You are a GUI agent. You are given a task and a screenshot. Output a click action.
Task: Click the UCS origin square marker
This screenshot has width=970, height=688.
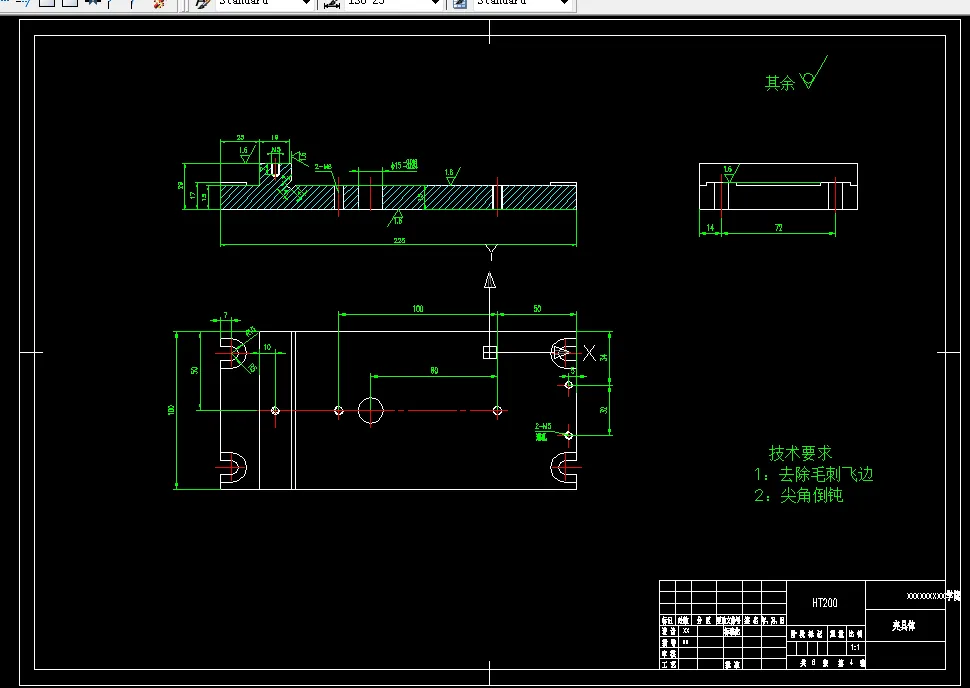(x=489, y=352)
